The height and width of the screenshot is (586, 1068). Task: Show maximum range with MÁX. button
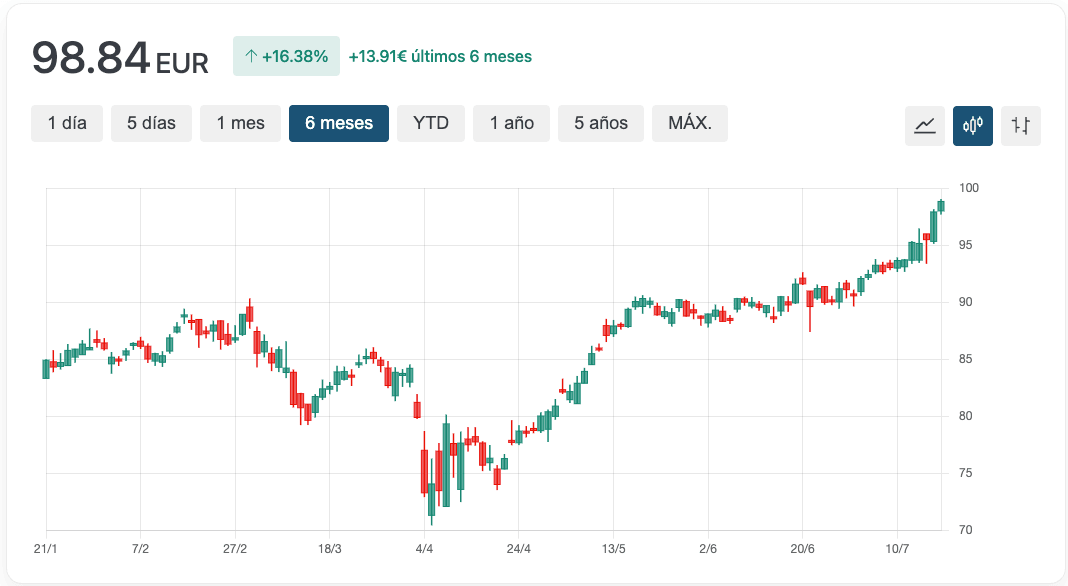pyautogui.click(x=690, y=123)
